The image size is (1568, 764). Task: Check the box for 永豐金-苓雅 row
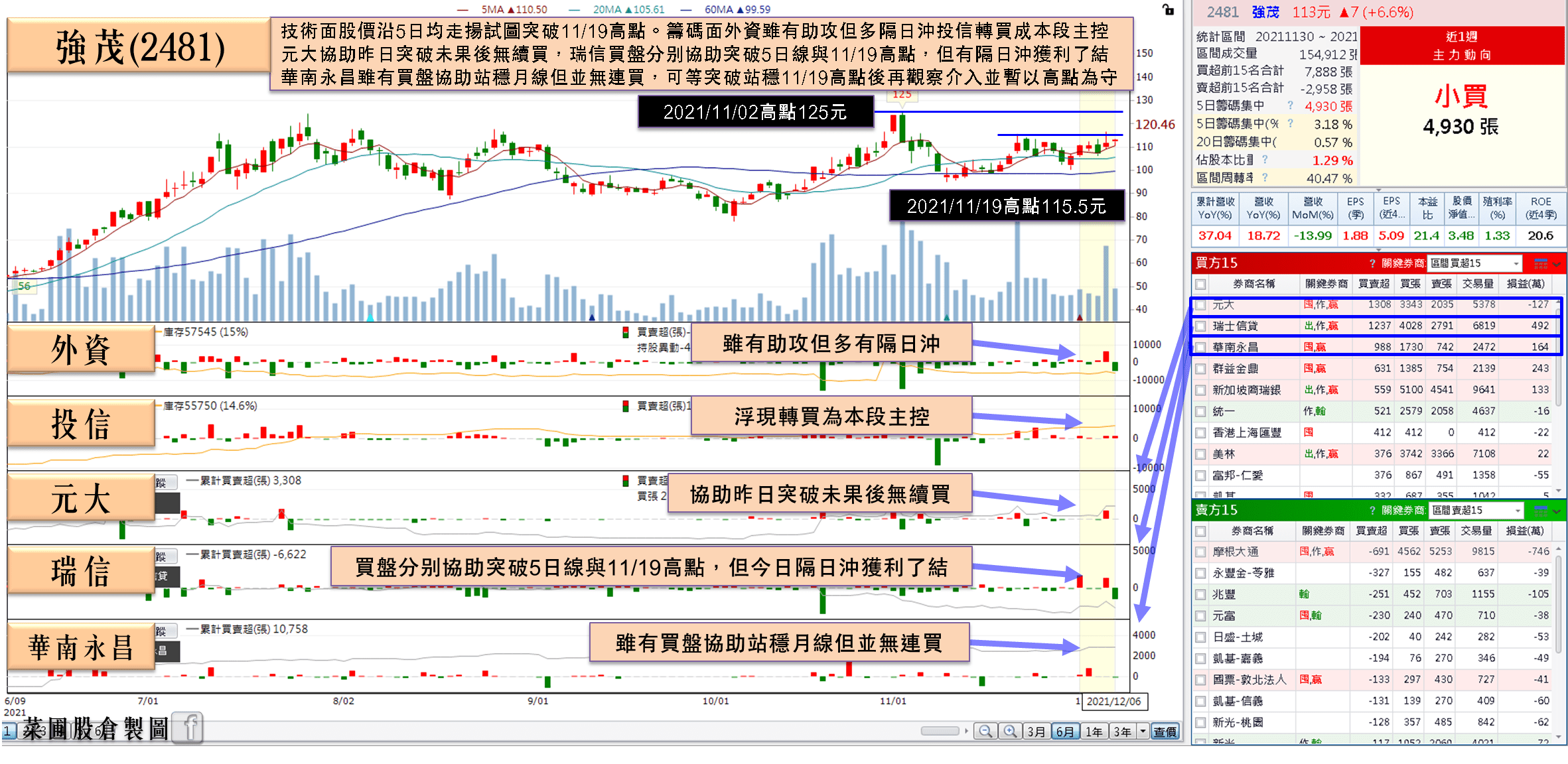coord(1200,573)
